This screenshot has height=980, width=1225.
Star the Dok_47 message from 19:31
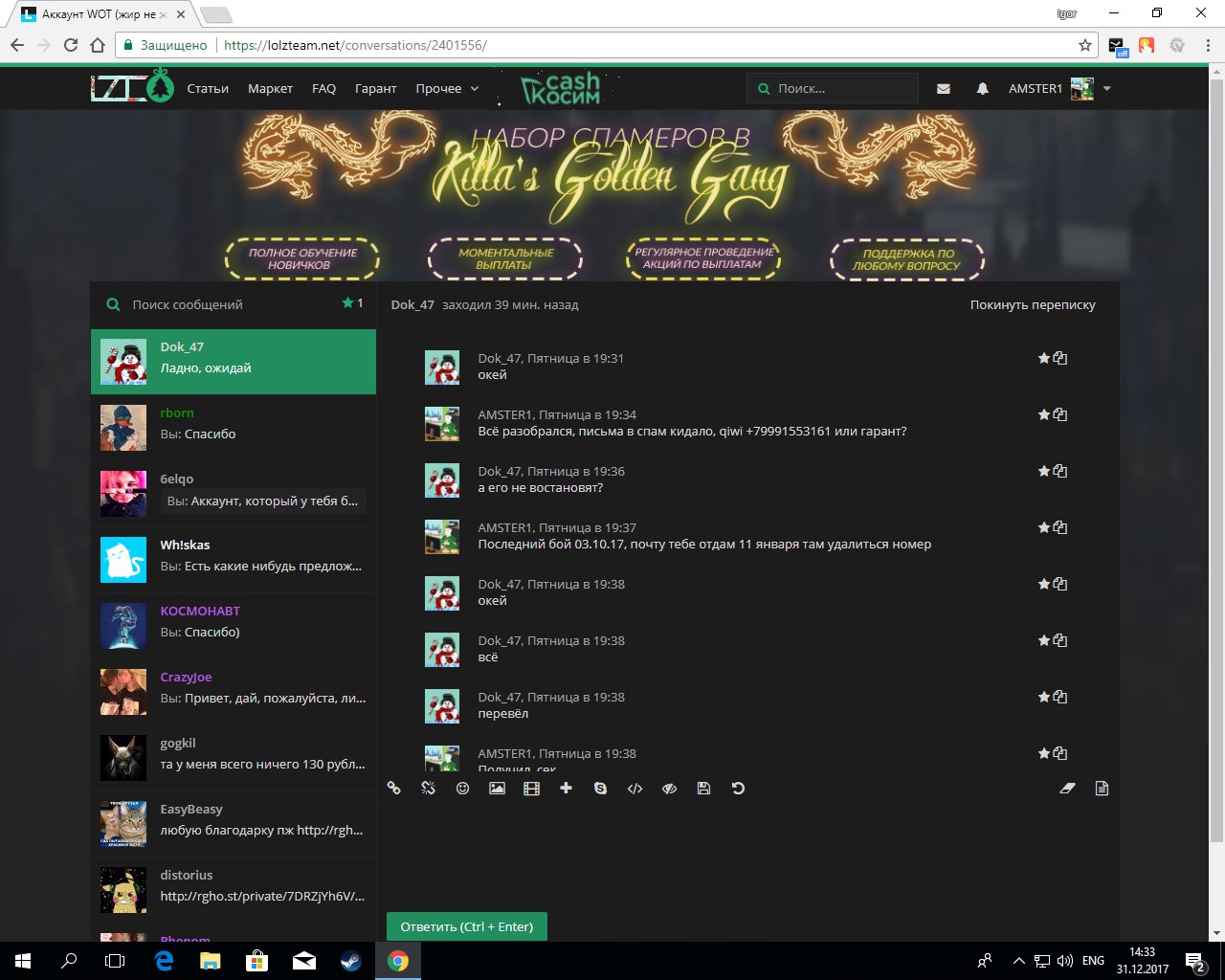[x=1043, y=358]
